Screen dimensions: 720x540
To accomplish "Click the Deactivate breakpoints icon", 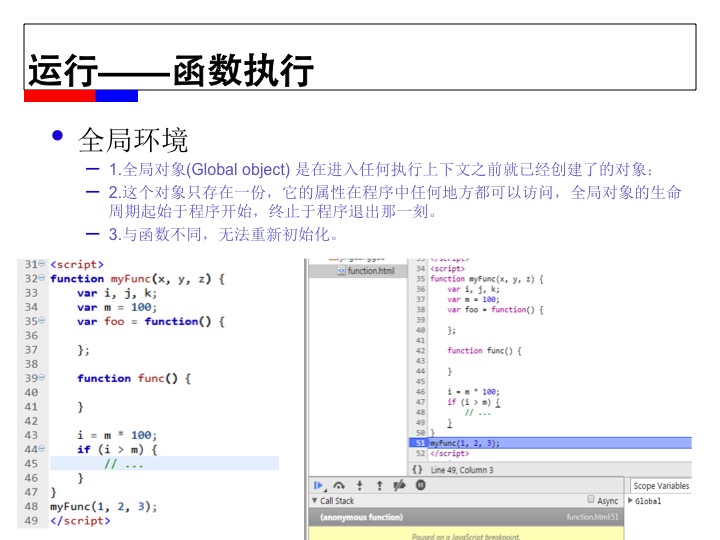I will pyautogui.click(x=399, y=485).
